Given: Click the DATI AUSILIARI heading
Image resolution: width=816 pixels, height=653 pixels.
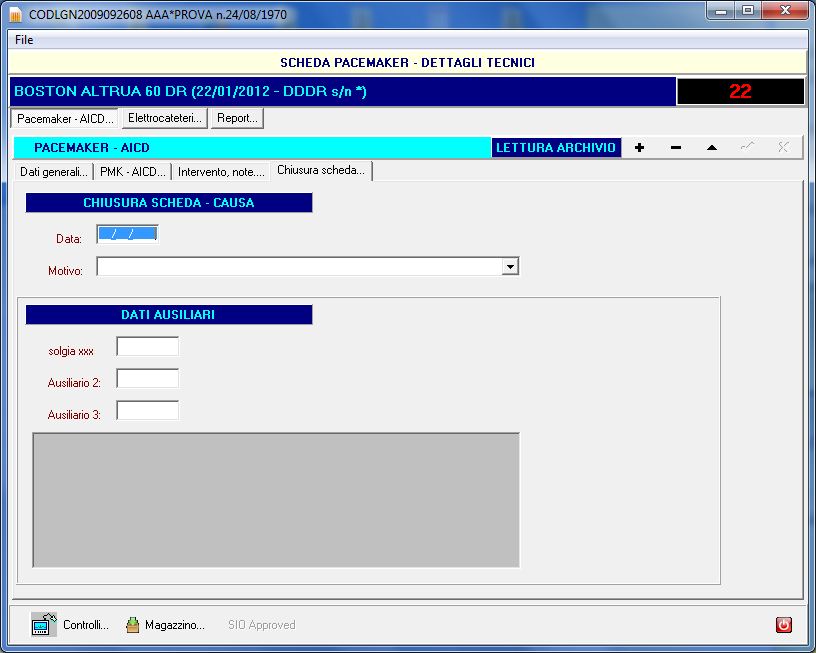Looking at the screenshot, I should (169, 315).
